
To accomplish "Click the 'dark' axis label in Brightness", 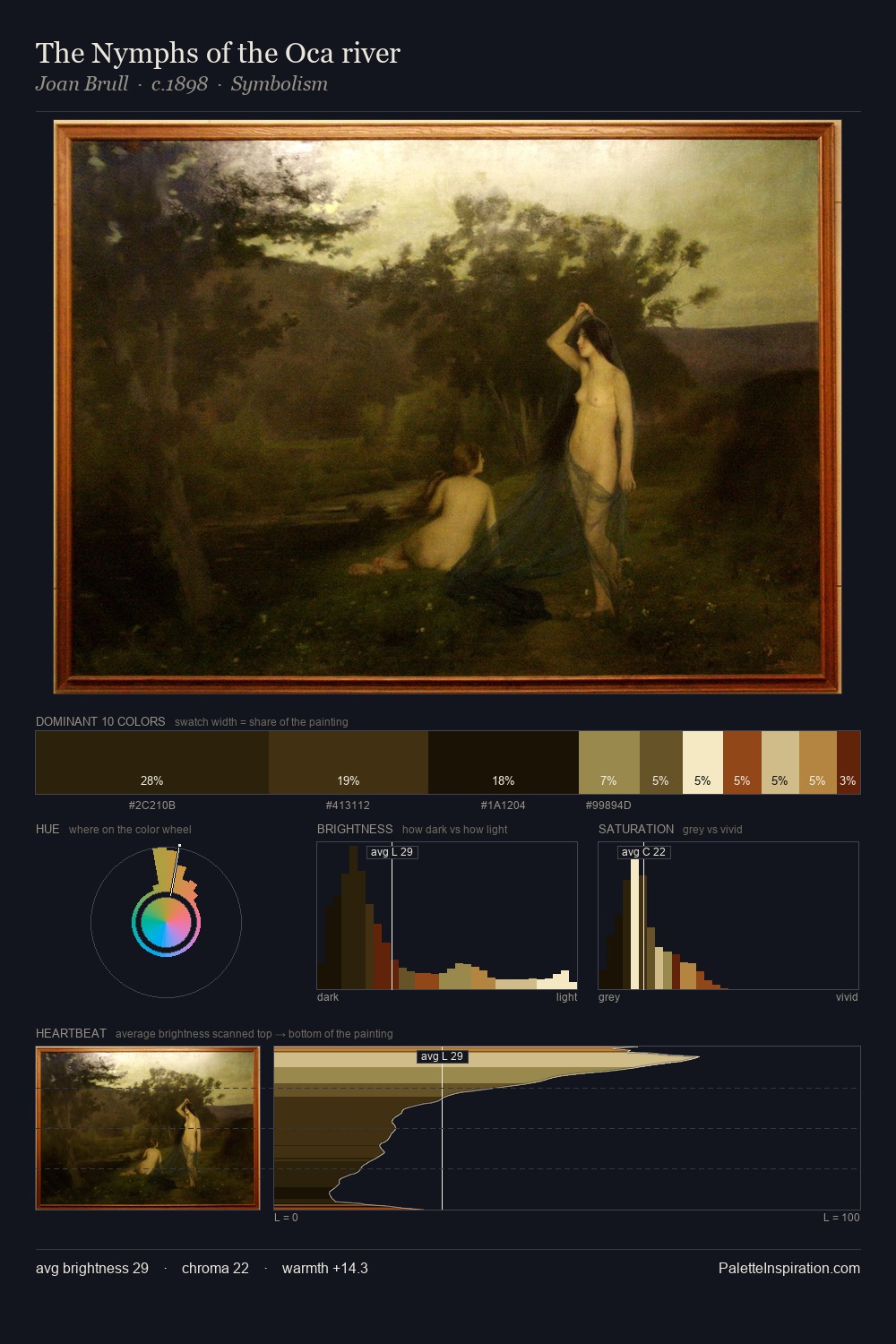I will pos(328,997).
